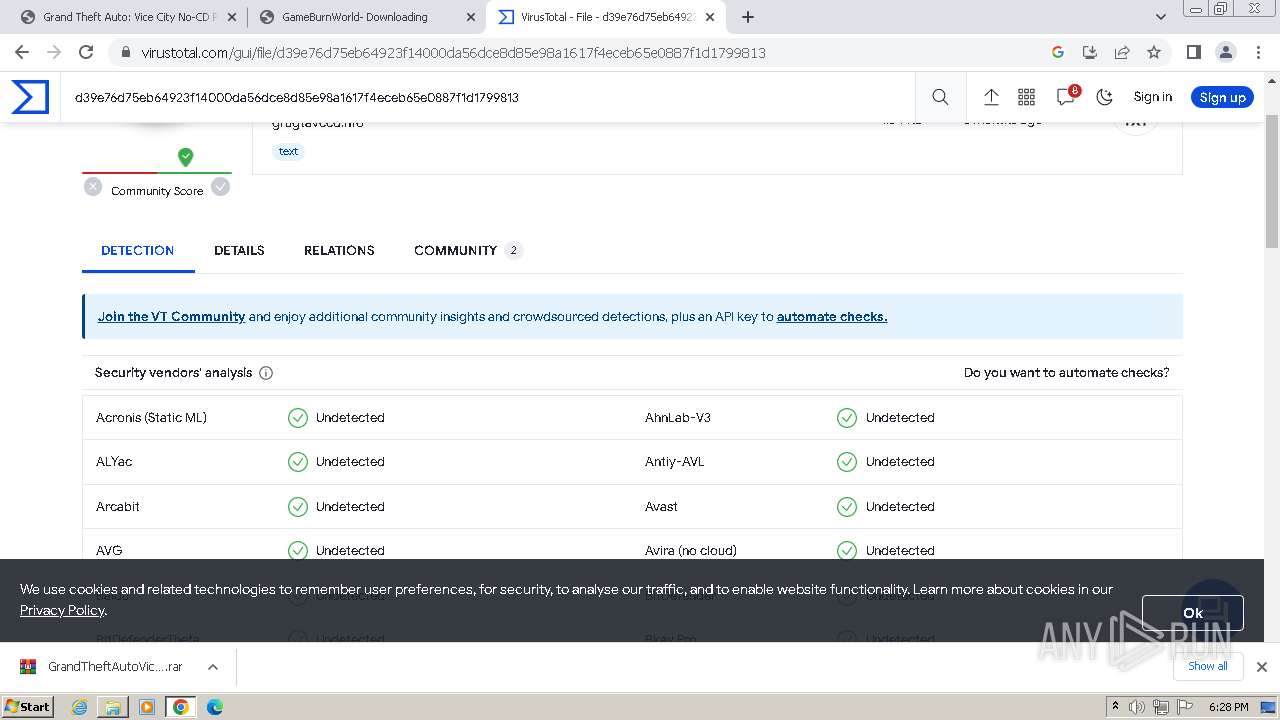
Task: Expand options for GrandTheftAutoVic....rar download
Action: point(213,666)
